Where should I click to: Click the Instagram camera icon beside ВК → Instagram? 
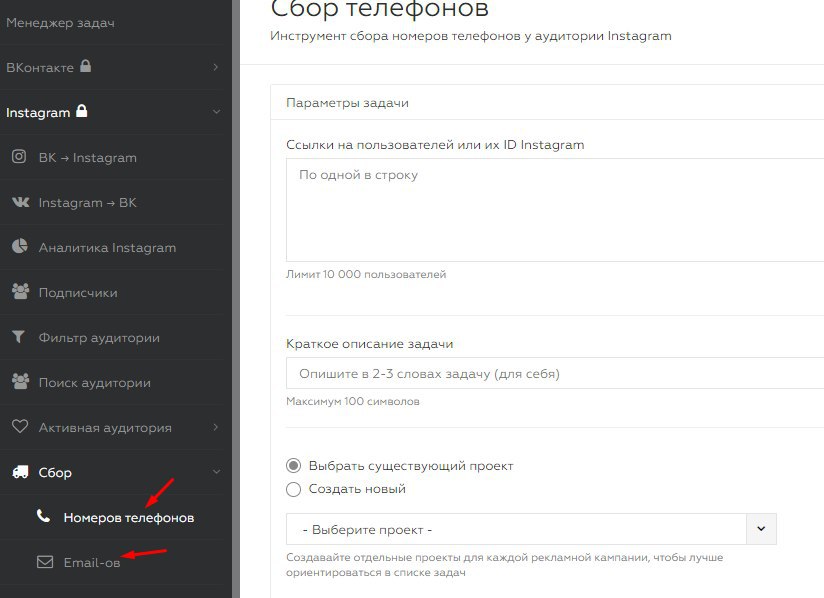point(19,157)
